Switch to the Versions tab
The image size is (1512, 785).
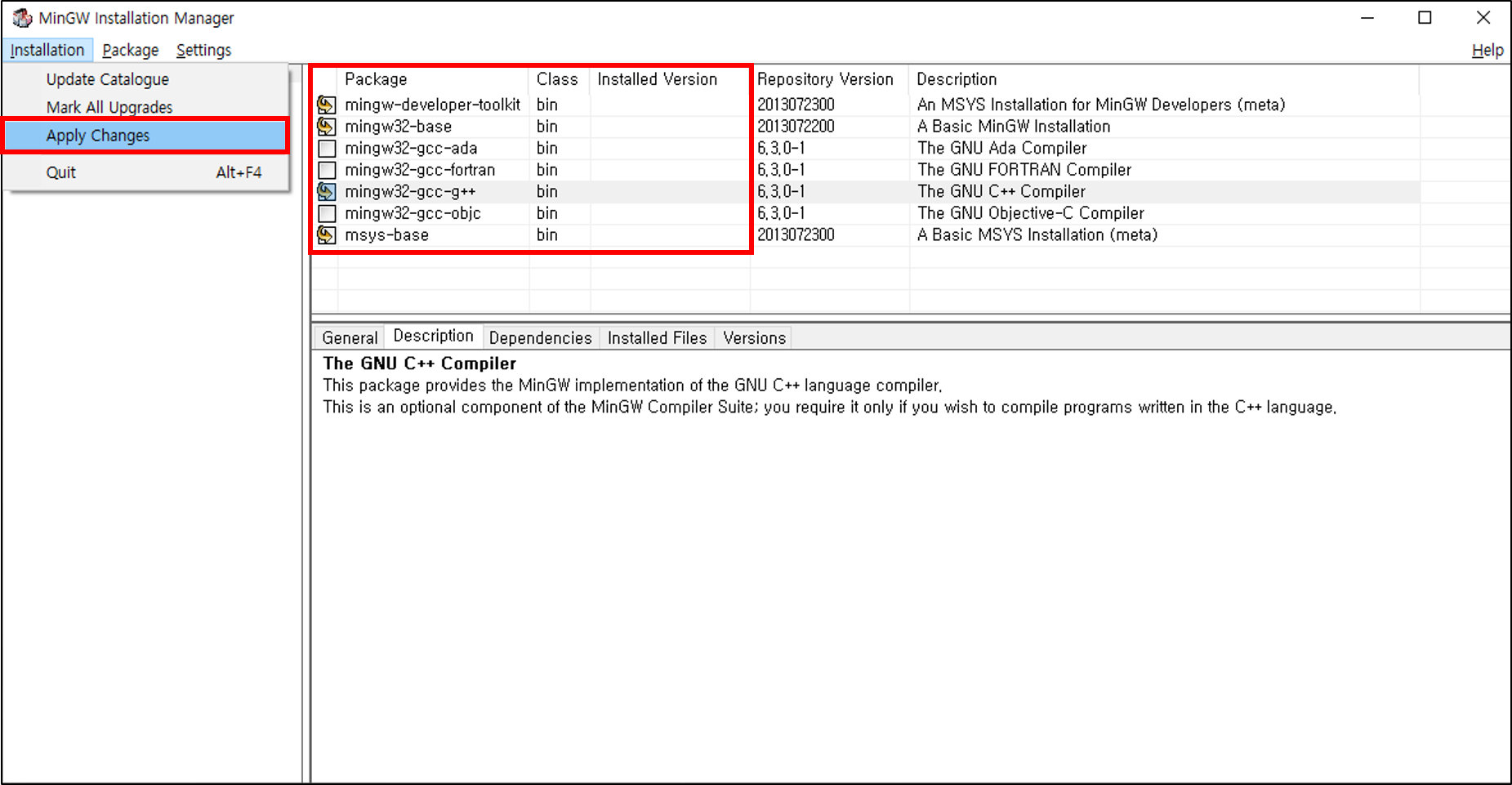pyautogui.click(x=754, y=337)
